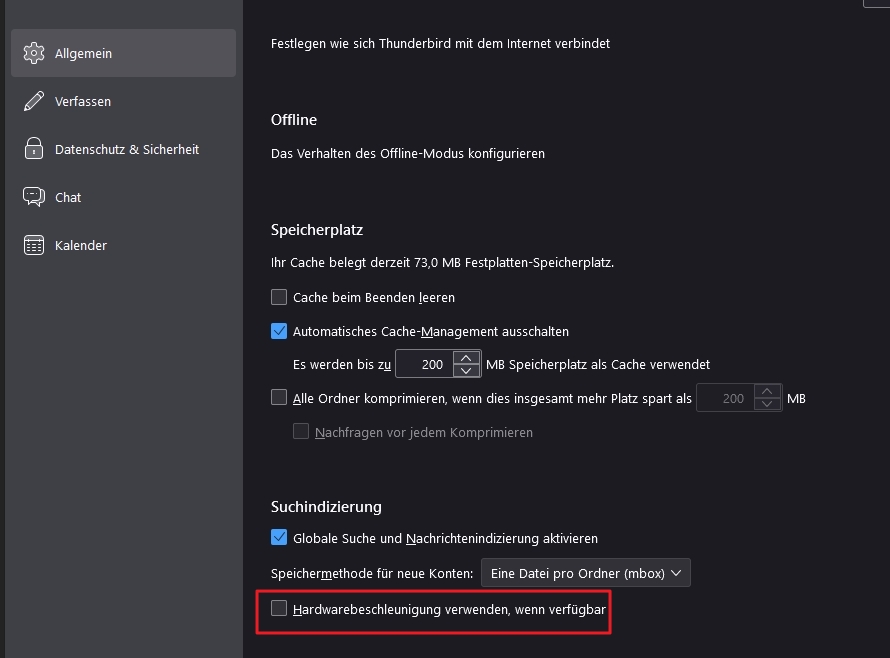Image resolution: width=890 pixels, height=658 pixels.
Task: Decrease cache size with down arrow
Action: click(466, 371)
